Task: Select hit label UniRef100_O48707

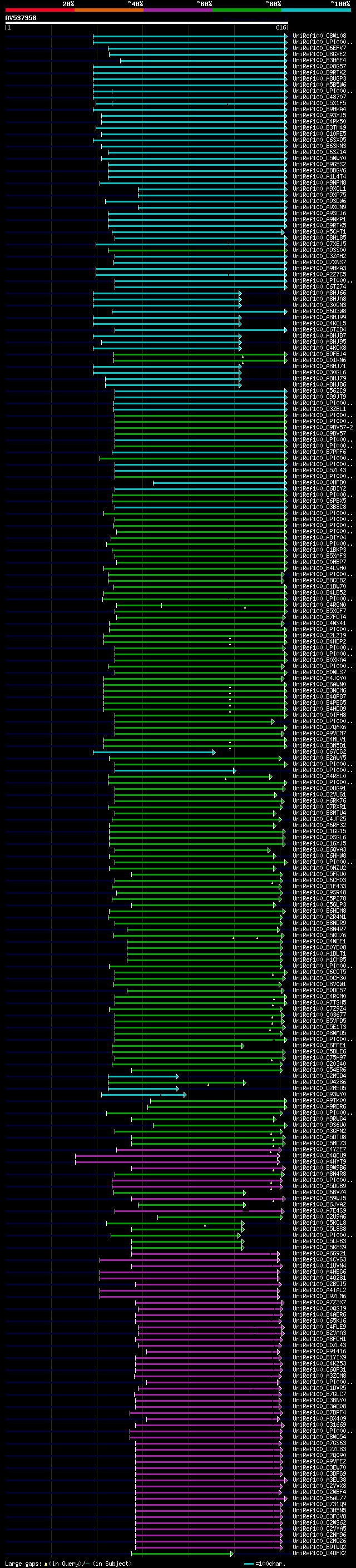Action: coord(319,97)
